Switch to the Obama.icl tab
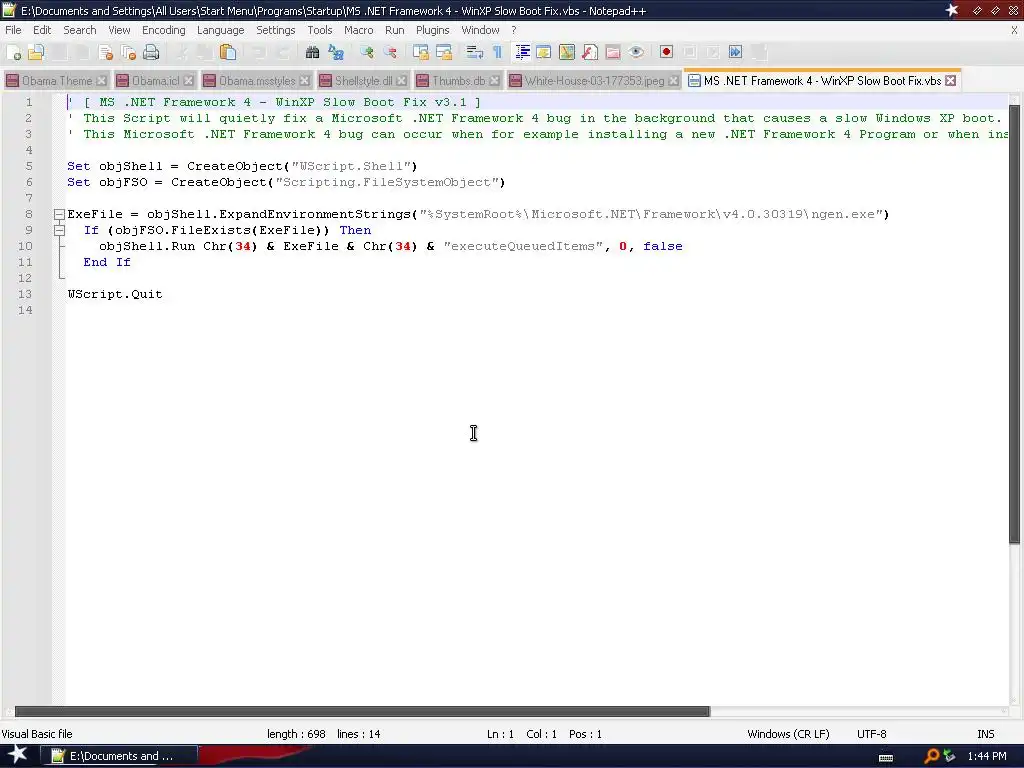Image resolution: width=1024 pixels, height=768 pixels. 155,80
